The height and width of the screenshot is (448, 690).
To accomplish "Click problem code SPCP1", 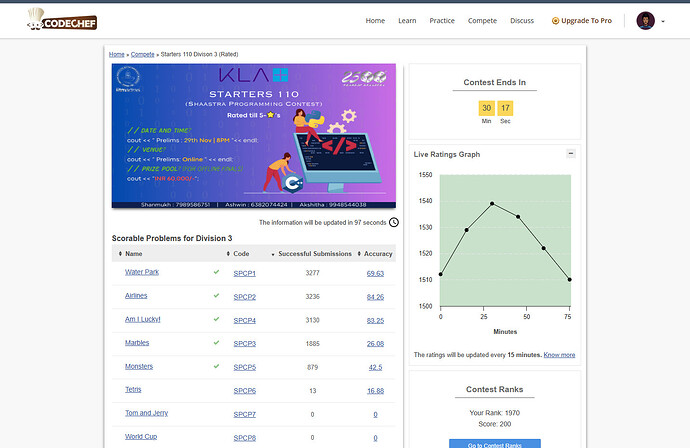I will point(245,273).
